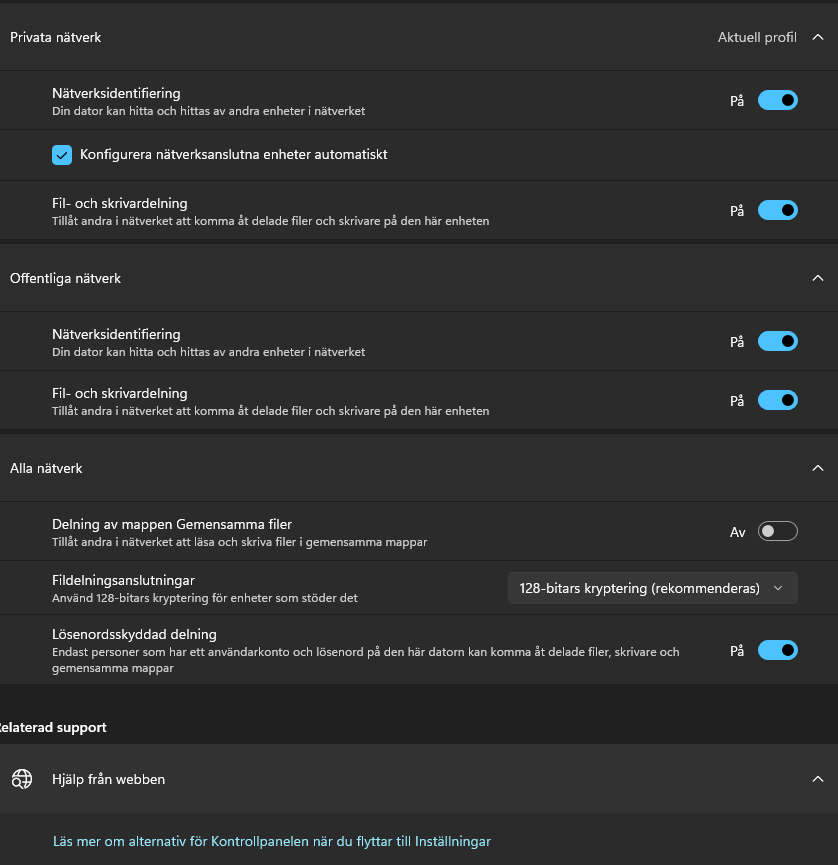Open the Kontrollpanelen alternatives help link

[x=271, y=841]
